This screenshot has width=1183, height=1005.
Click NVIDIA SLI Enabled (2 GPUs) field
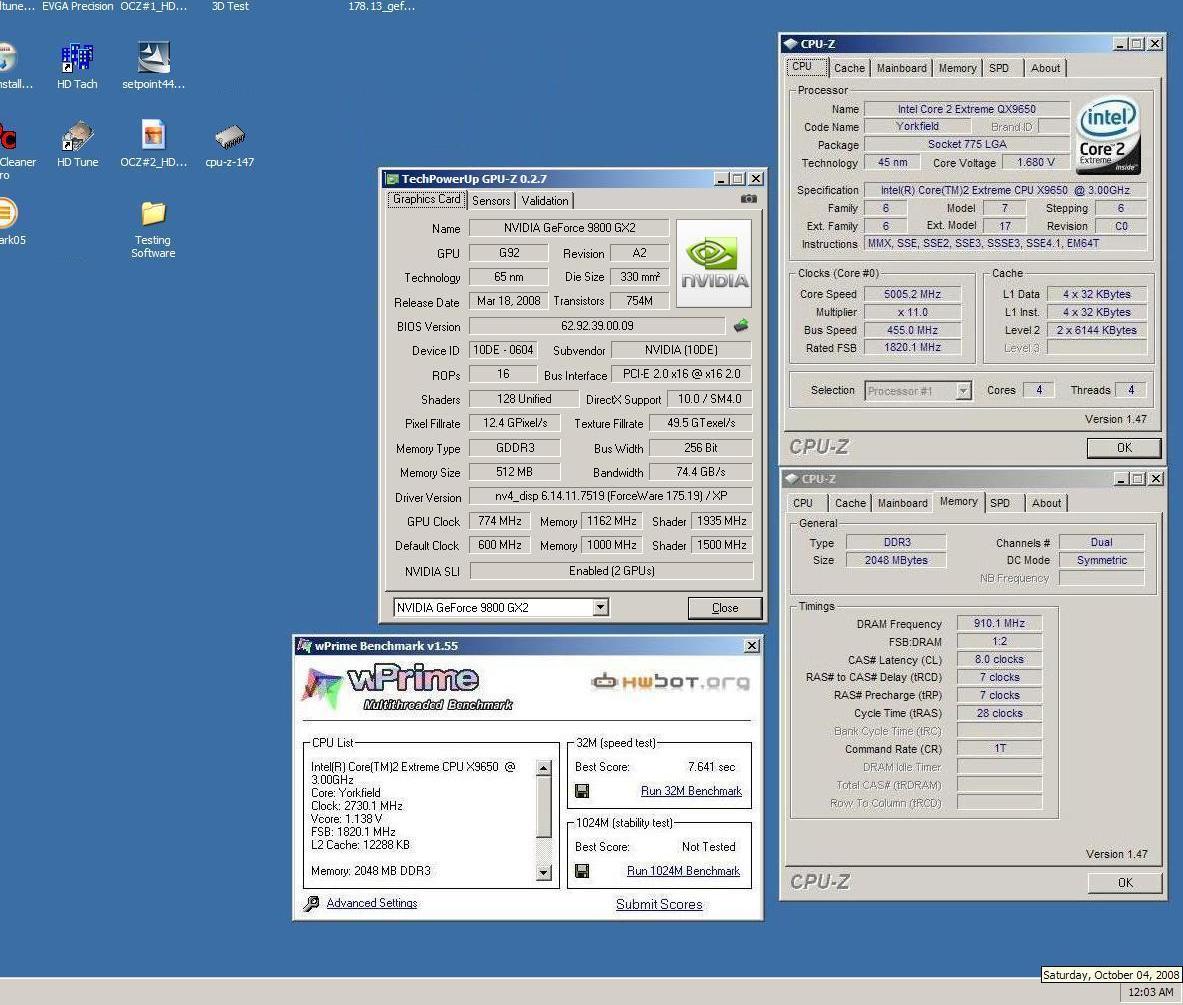tap(611, 570)
